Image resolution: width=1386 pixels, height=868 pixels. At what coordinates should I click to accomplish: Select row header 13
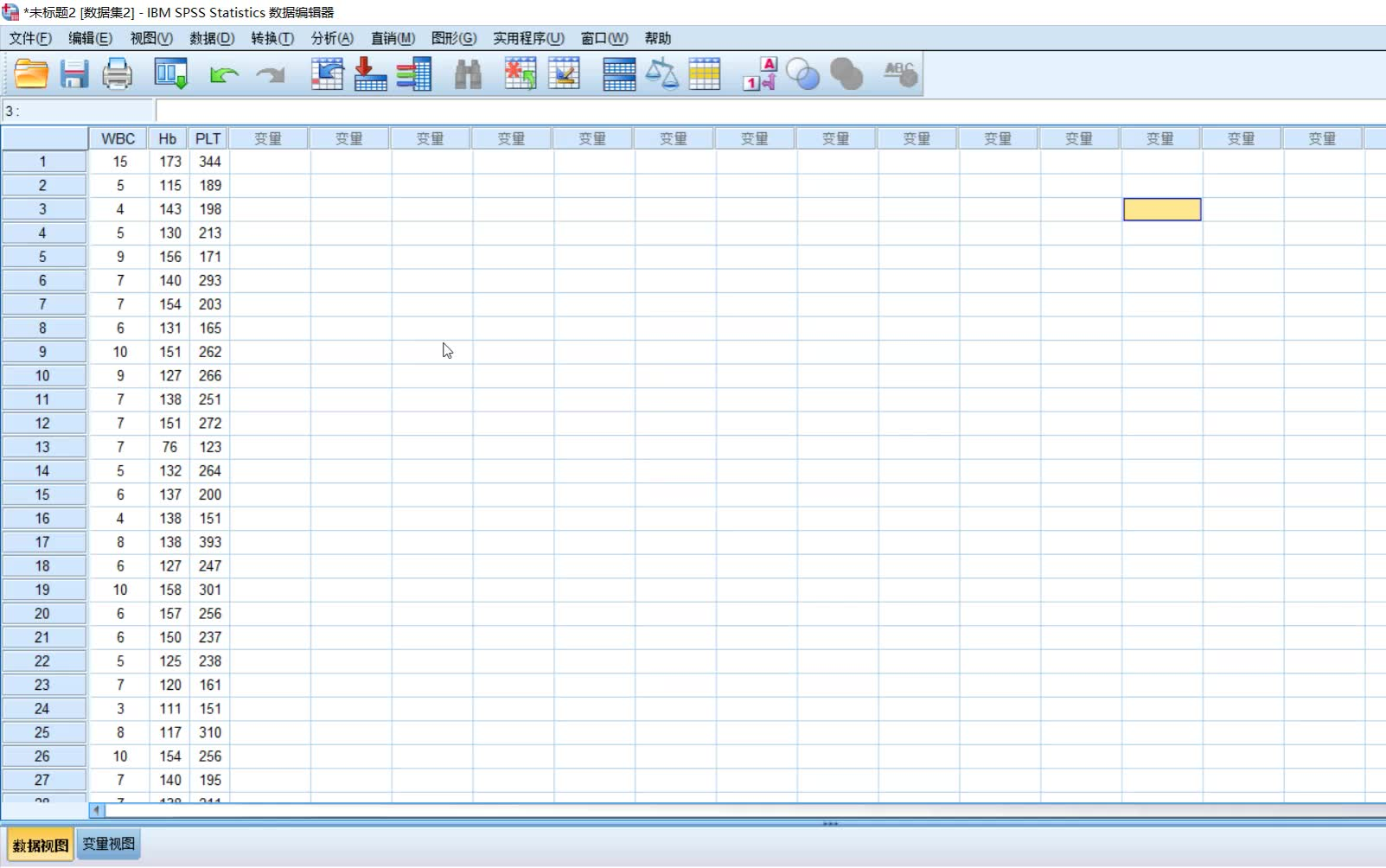pyautogui.click(x=43, y=447)
